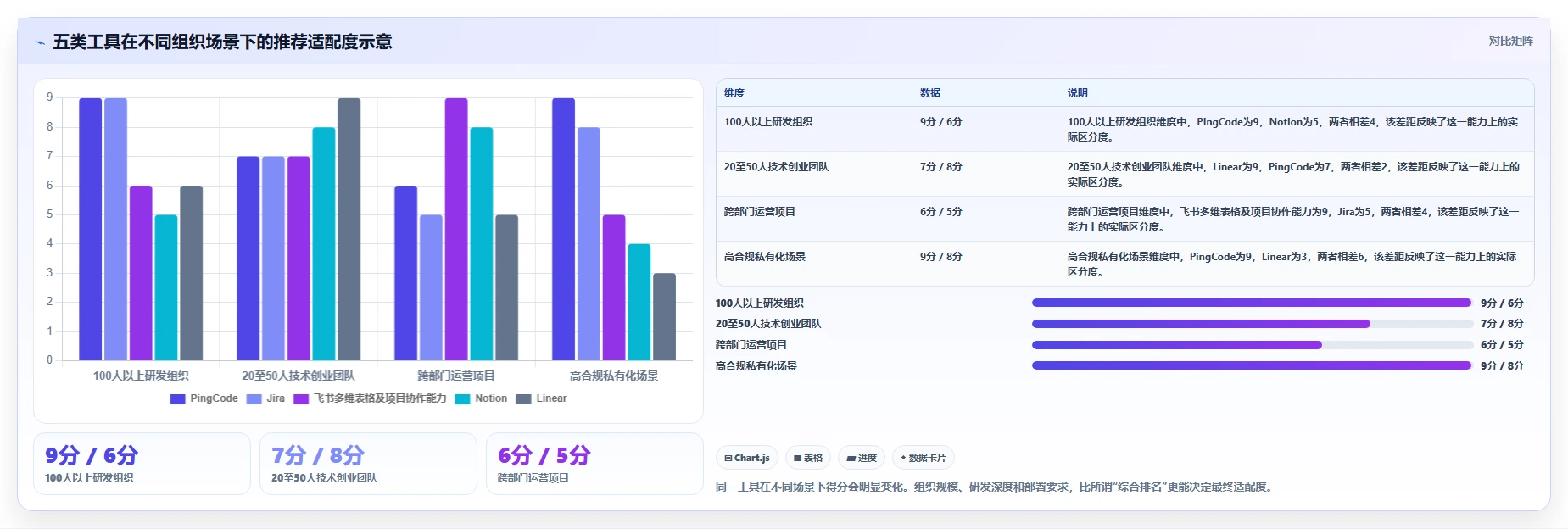Screen dimensions: 1568x529
Task: Click 7分 / 8分 value beside the progress bar
Action: point(1502,324)
